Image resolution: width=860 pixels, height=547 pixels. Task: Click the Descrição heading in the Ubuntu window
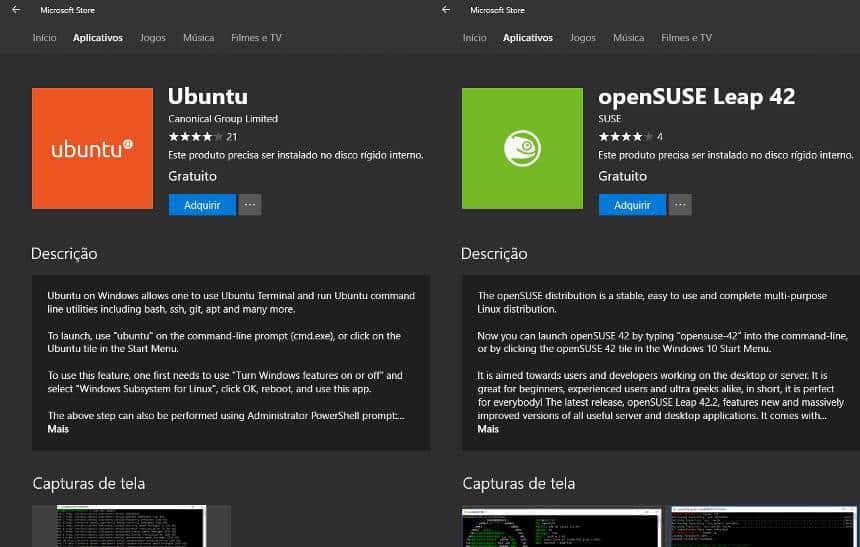[x=64, y=253]
